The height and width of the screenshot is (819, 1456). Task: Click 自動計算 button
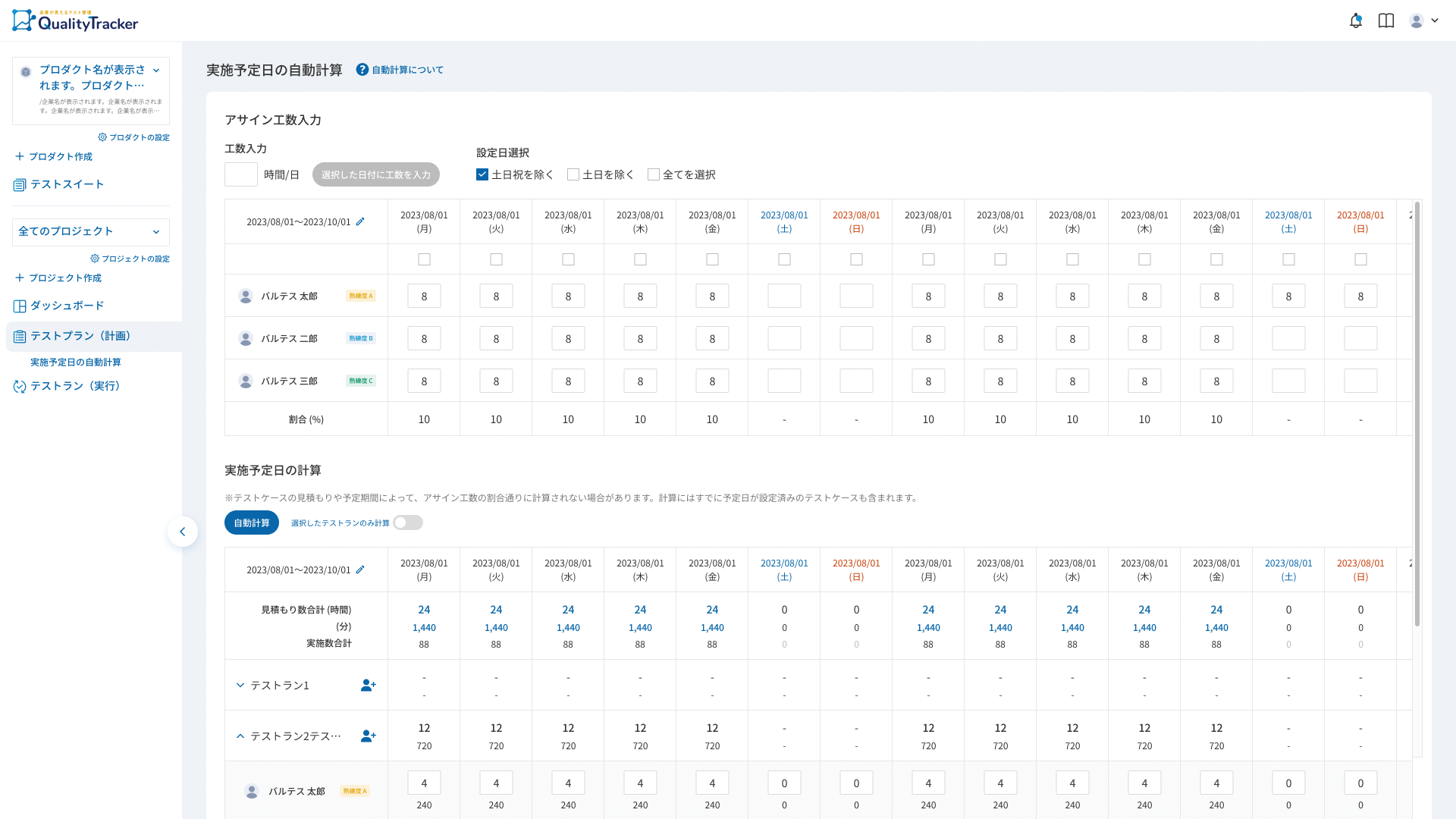pyautogui.click(x=252, y=522)
